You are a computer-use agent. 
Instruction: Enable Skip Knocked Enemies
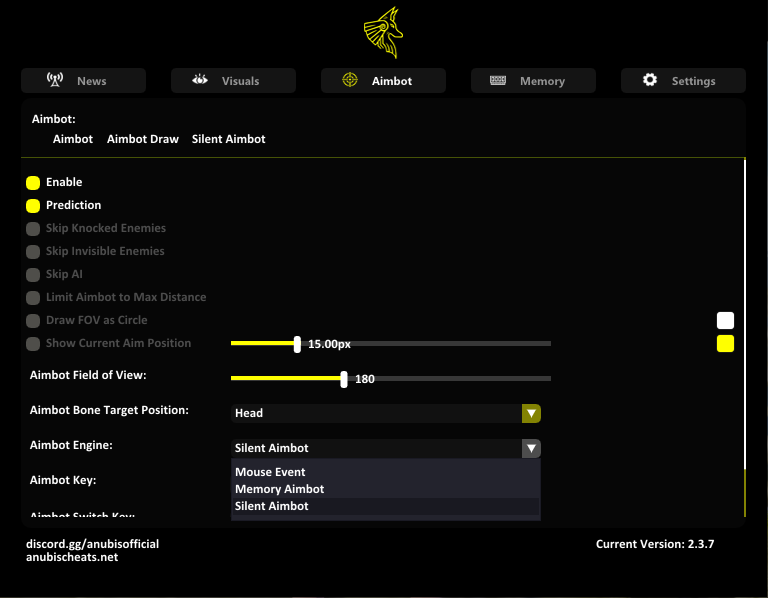point(33,229)
